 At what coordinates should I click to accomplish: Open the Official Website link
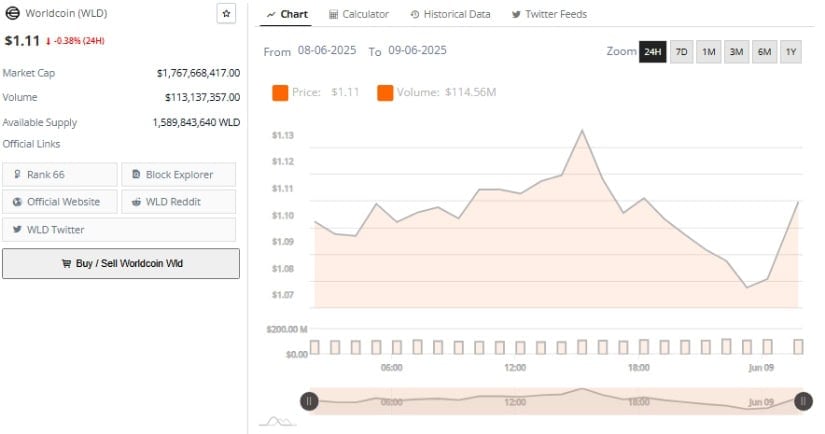click(59, 202)
